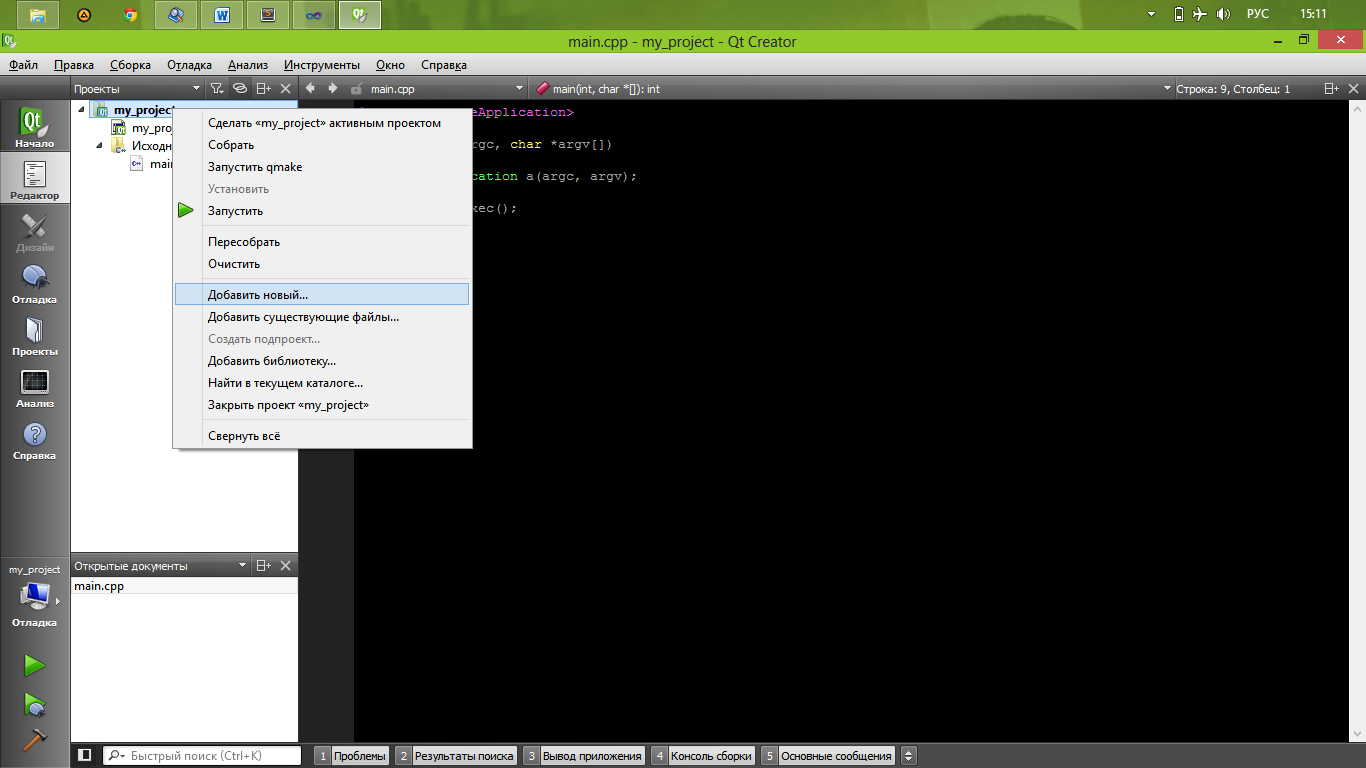1366x768 pixels.
Task: Show hidden system tray icons
Action: 1152,14
